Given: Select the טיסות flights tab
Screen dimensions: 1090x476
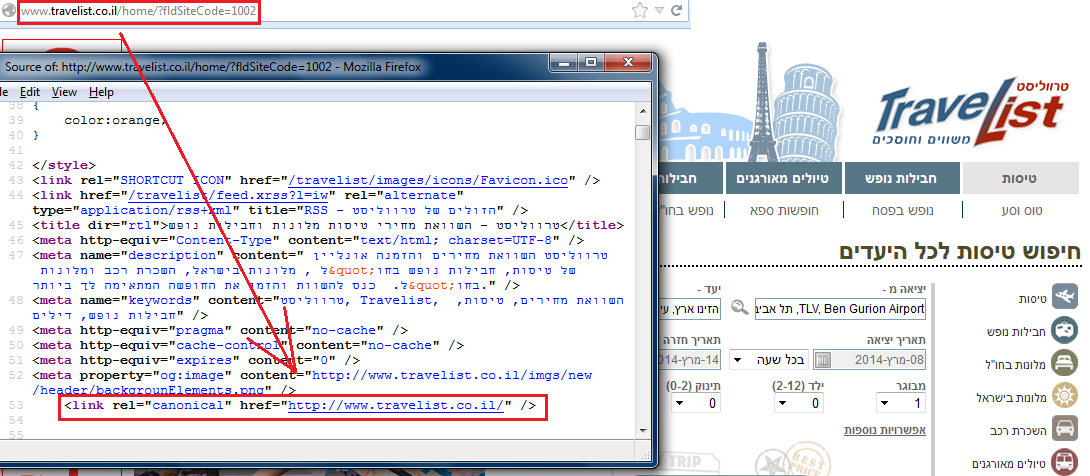Looking at the screenshot, I should [1018, 179].
